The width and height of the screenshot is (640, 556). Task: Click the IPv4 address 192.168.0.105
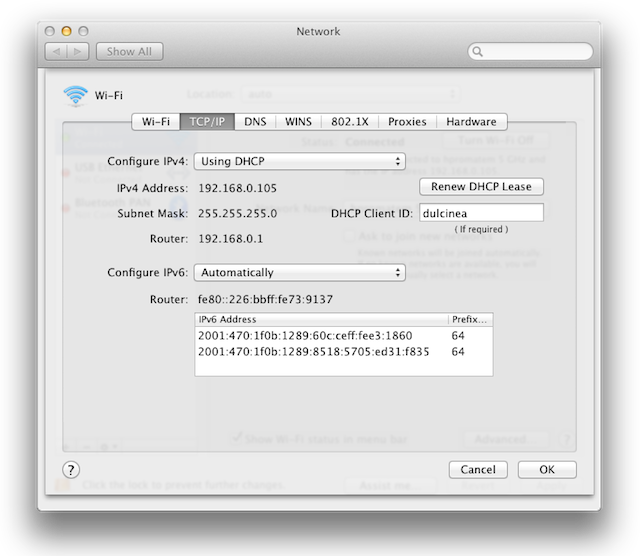[x=238, y=188]
